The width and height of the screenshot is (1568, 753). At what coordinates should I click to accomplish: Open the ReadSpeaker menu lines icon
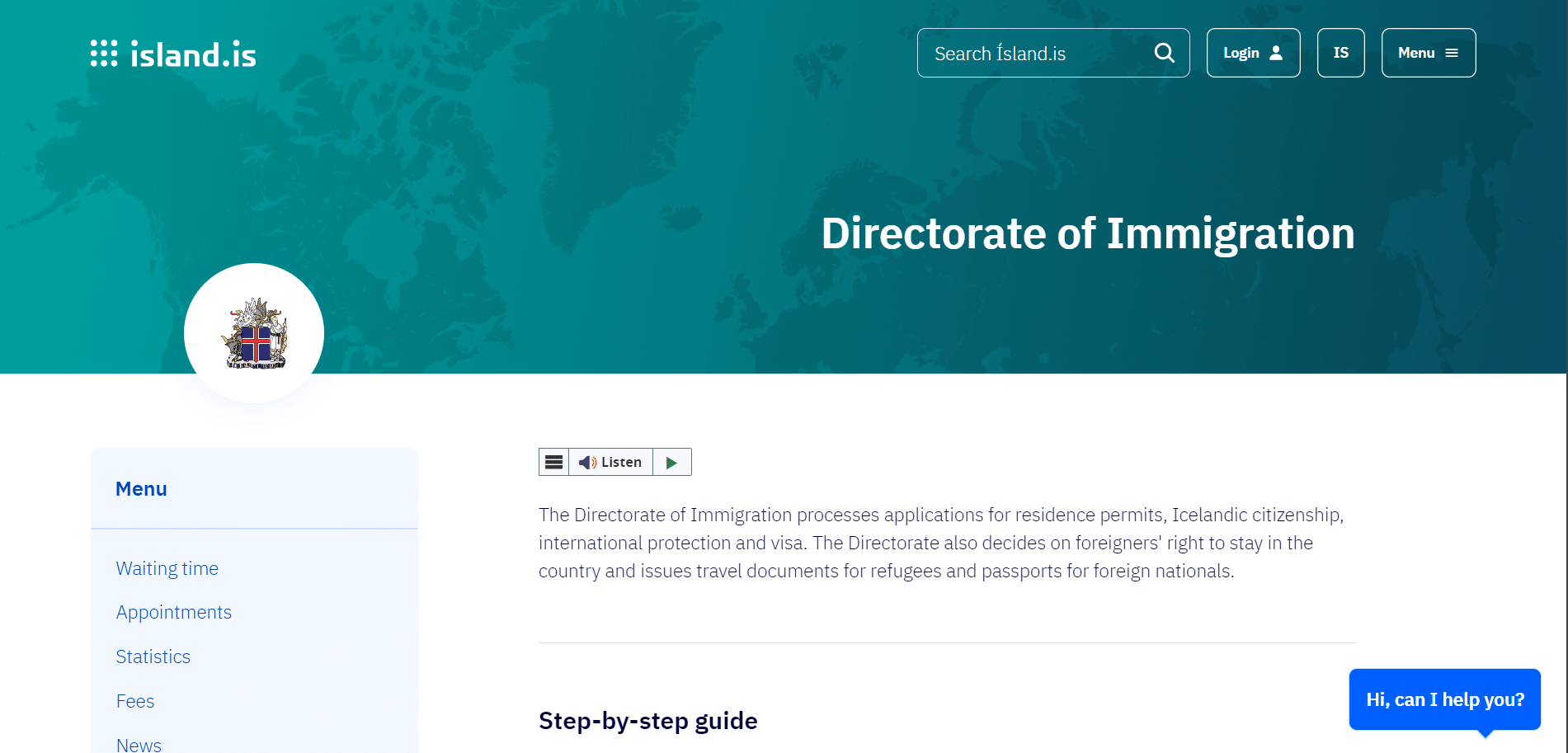(553, 462)
